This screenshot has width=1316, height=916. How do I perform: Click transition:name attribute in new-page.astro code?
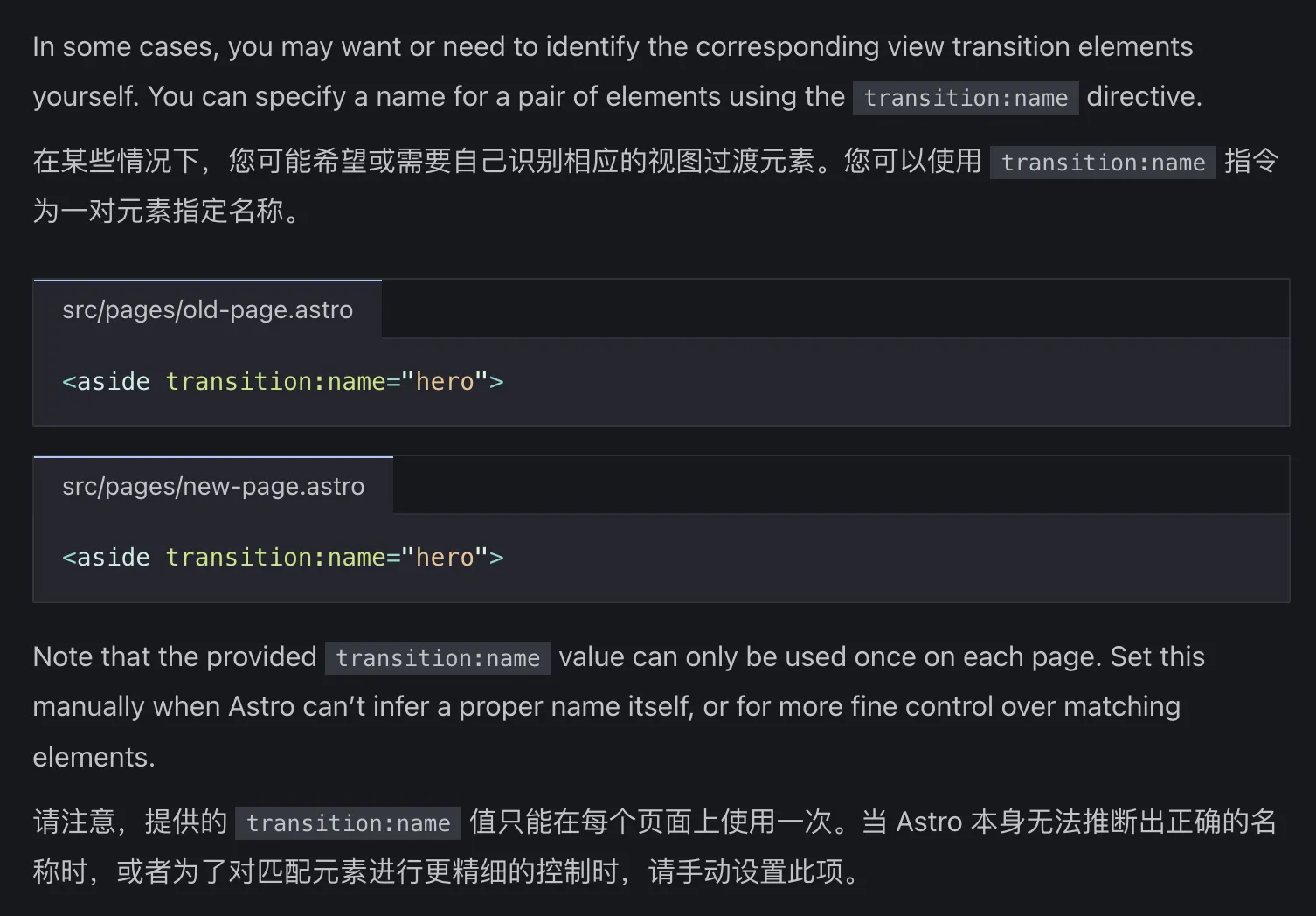[275, 558]
